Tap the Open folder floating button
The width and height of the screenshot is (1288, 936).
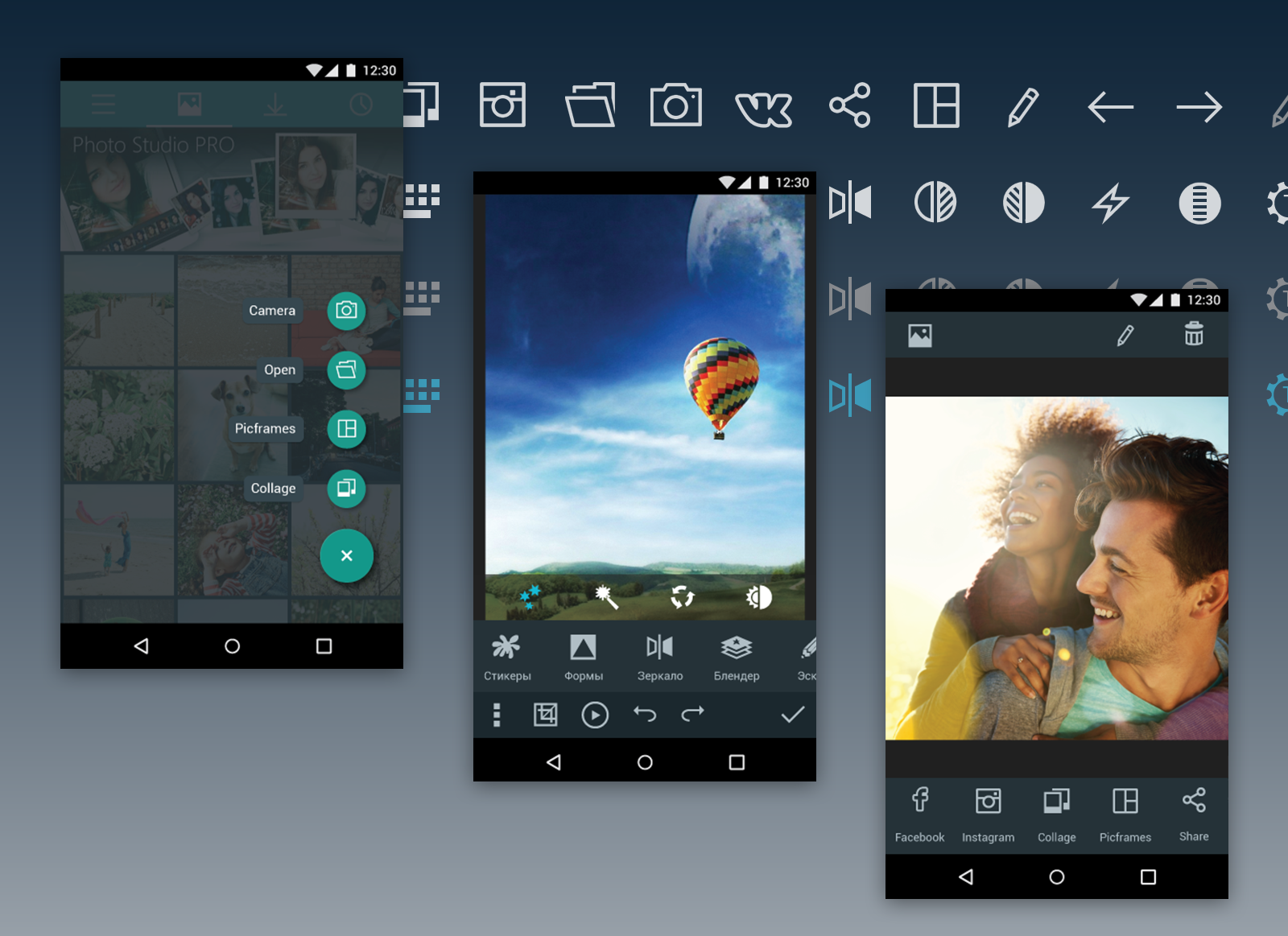[346, 370]
